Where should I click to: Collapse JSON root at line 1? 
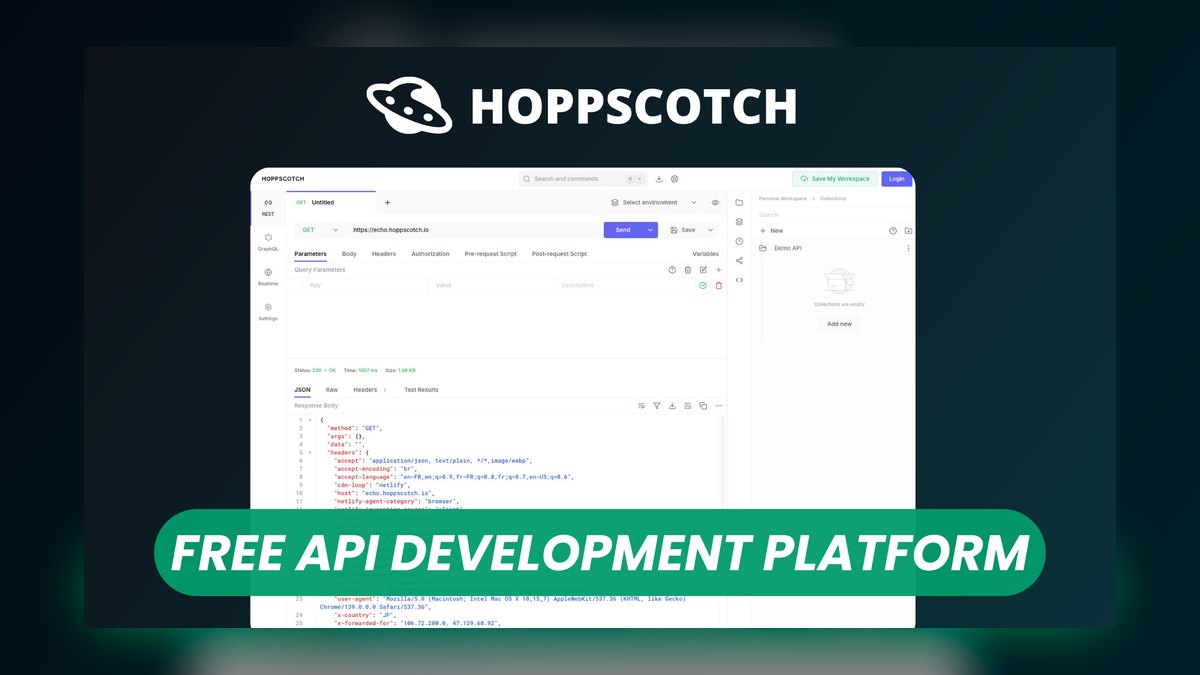click(310, 420)
